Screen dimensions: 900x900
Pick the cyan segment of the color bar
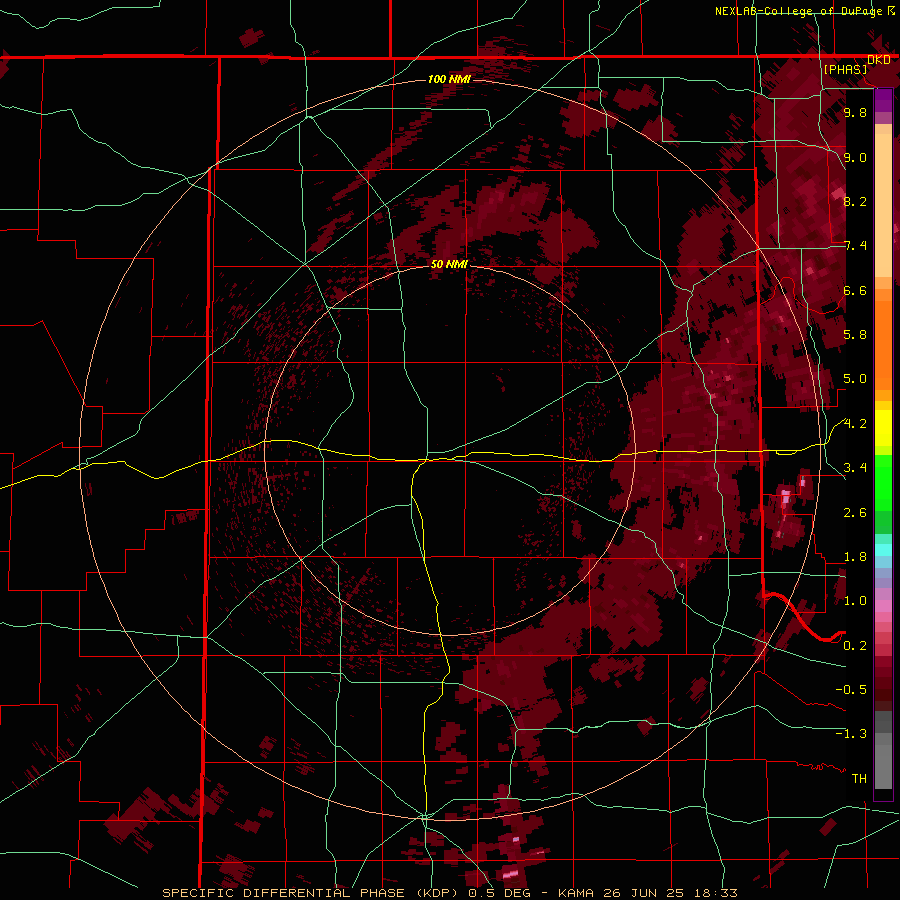pyautogui.click(x=883, y=550)
